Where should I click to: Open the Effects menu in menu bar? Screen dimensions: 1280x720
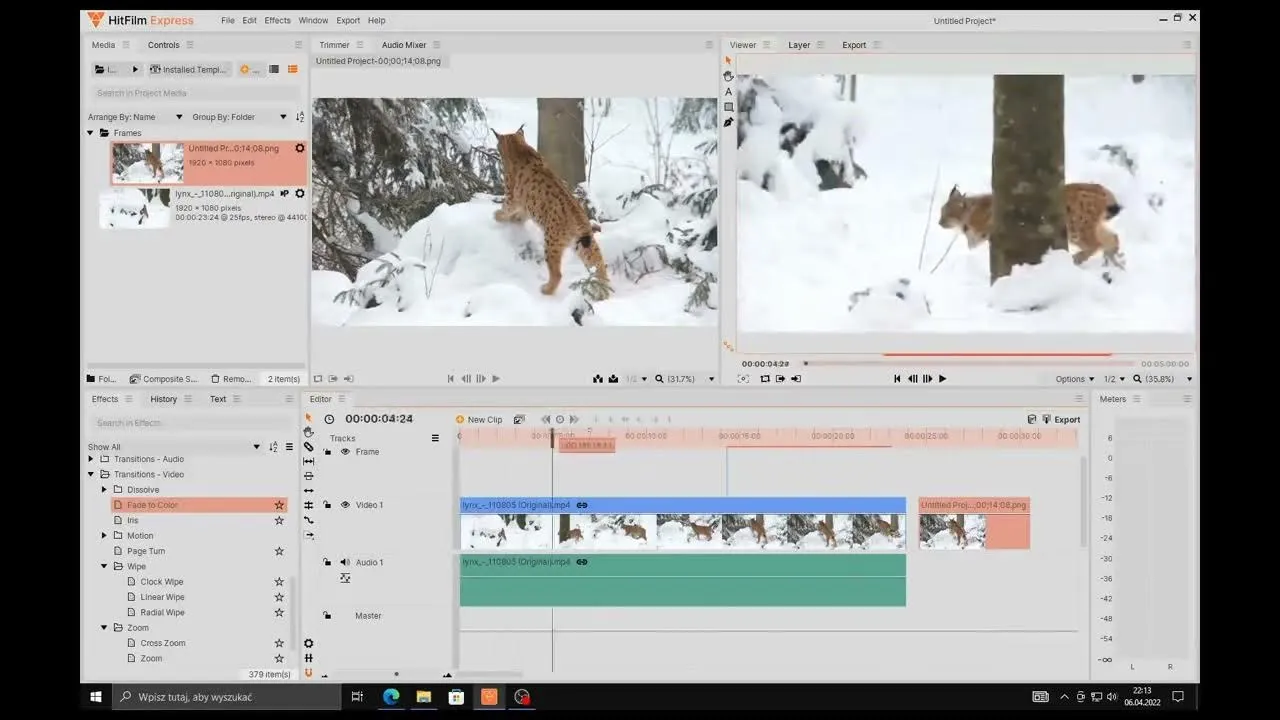[x=277, y=20]
